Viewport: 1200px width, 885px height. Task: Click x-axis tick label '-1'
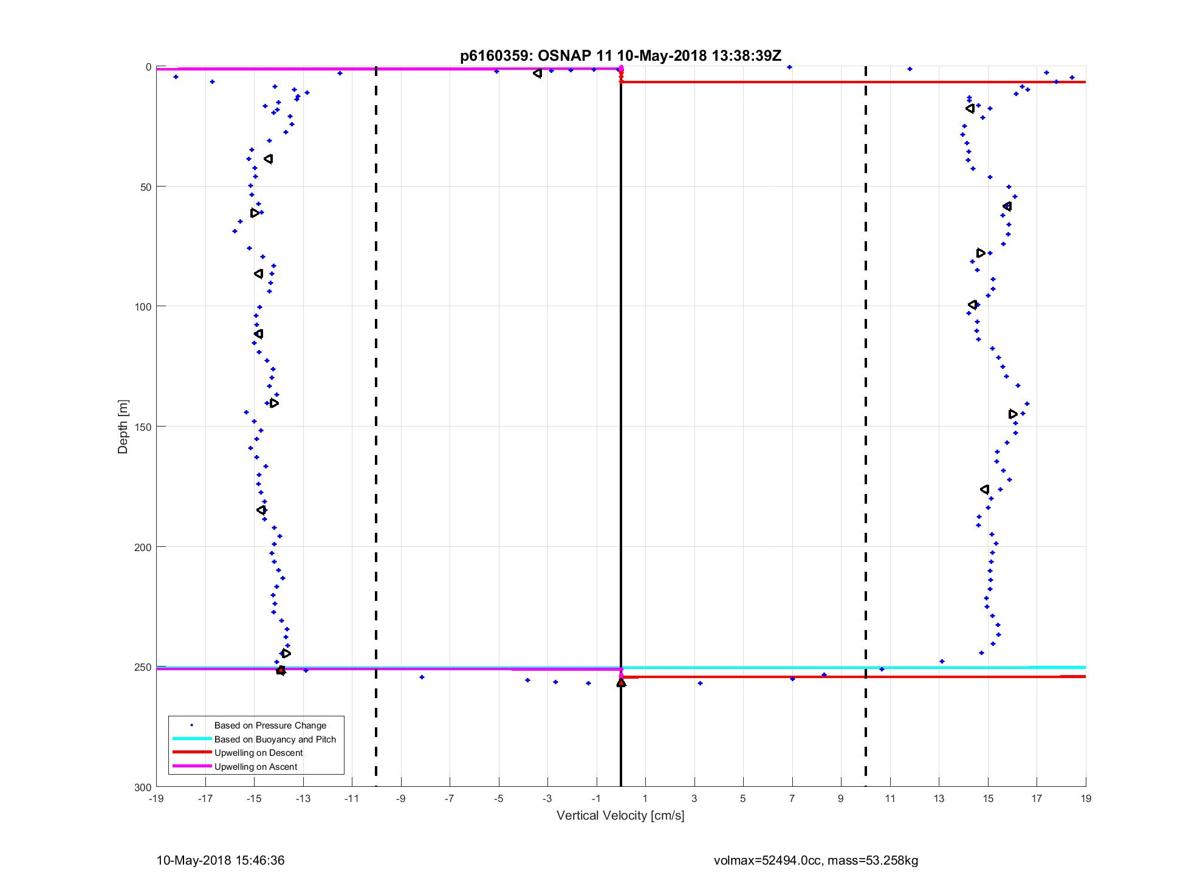pos(596,799)
